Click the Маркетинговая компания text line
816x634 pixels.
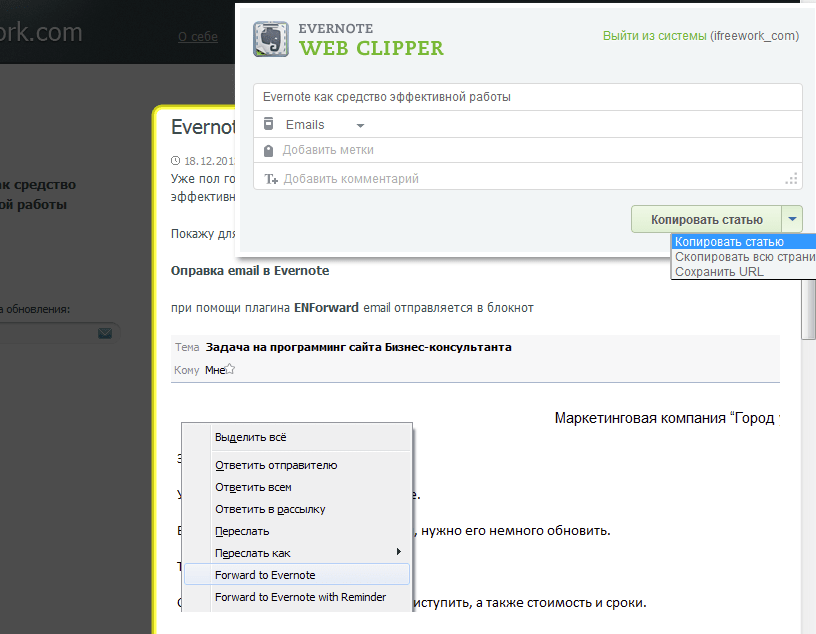coord(667,418)
